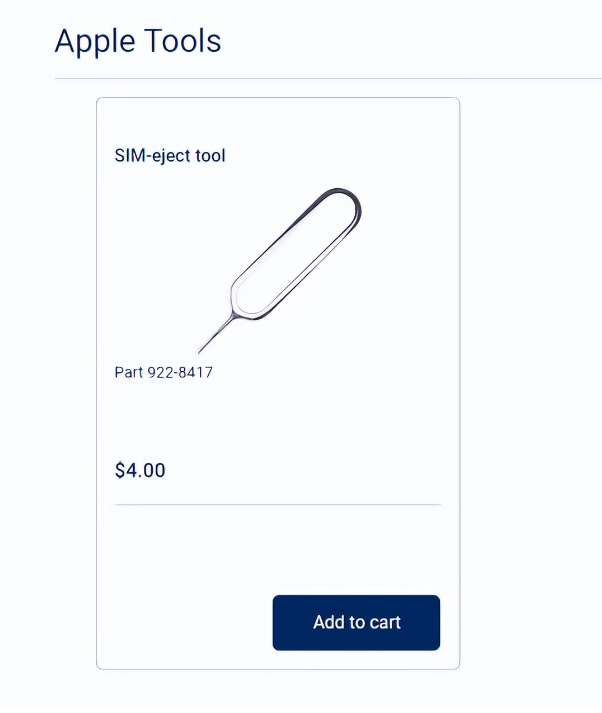Click the divider line below the price
602x713 pixels.
tap(278, 505)
